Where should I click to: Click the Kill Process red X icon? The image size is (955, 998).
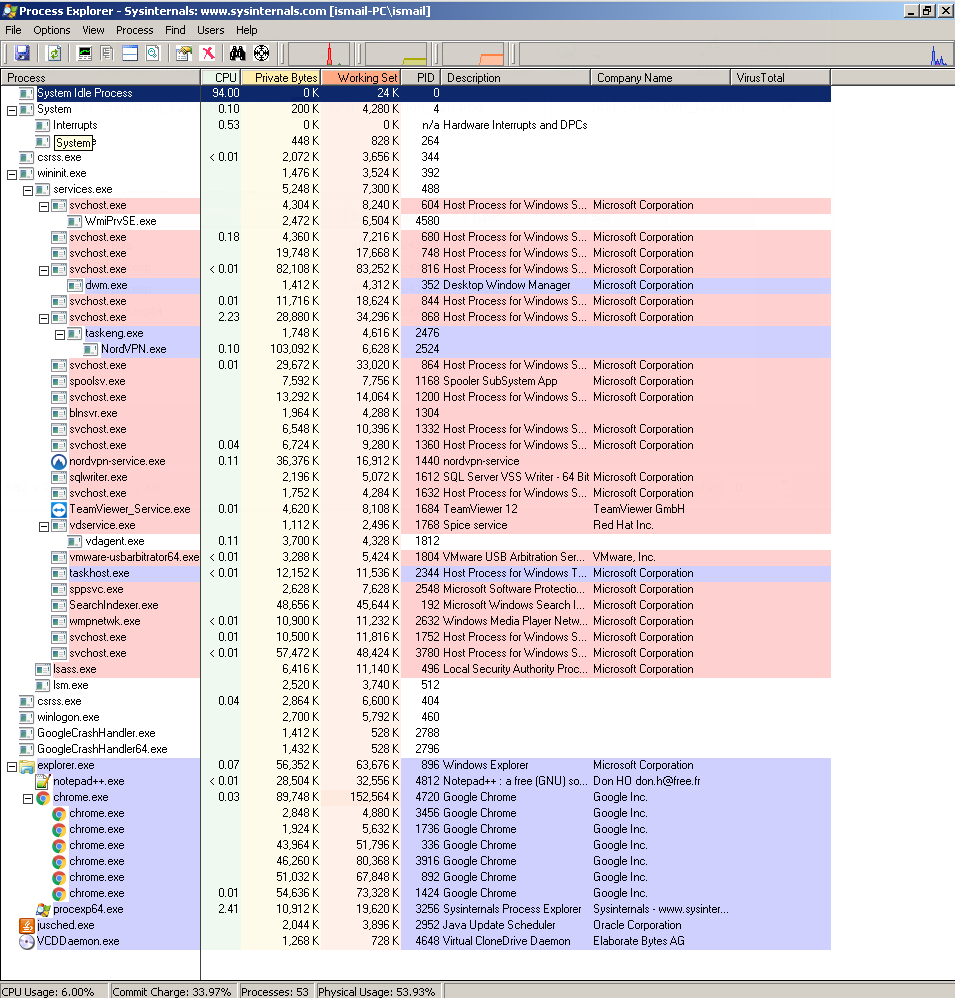208,53
